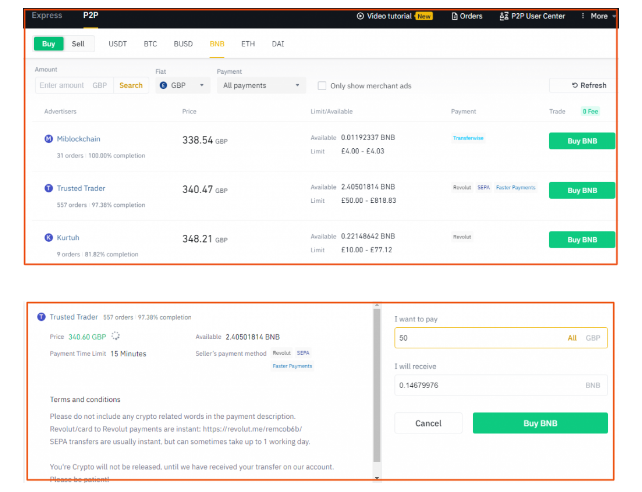642x492 pixels.
Task: Click All to pay maximum amount
Action: click(x=572, y=338)
